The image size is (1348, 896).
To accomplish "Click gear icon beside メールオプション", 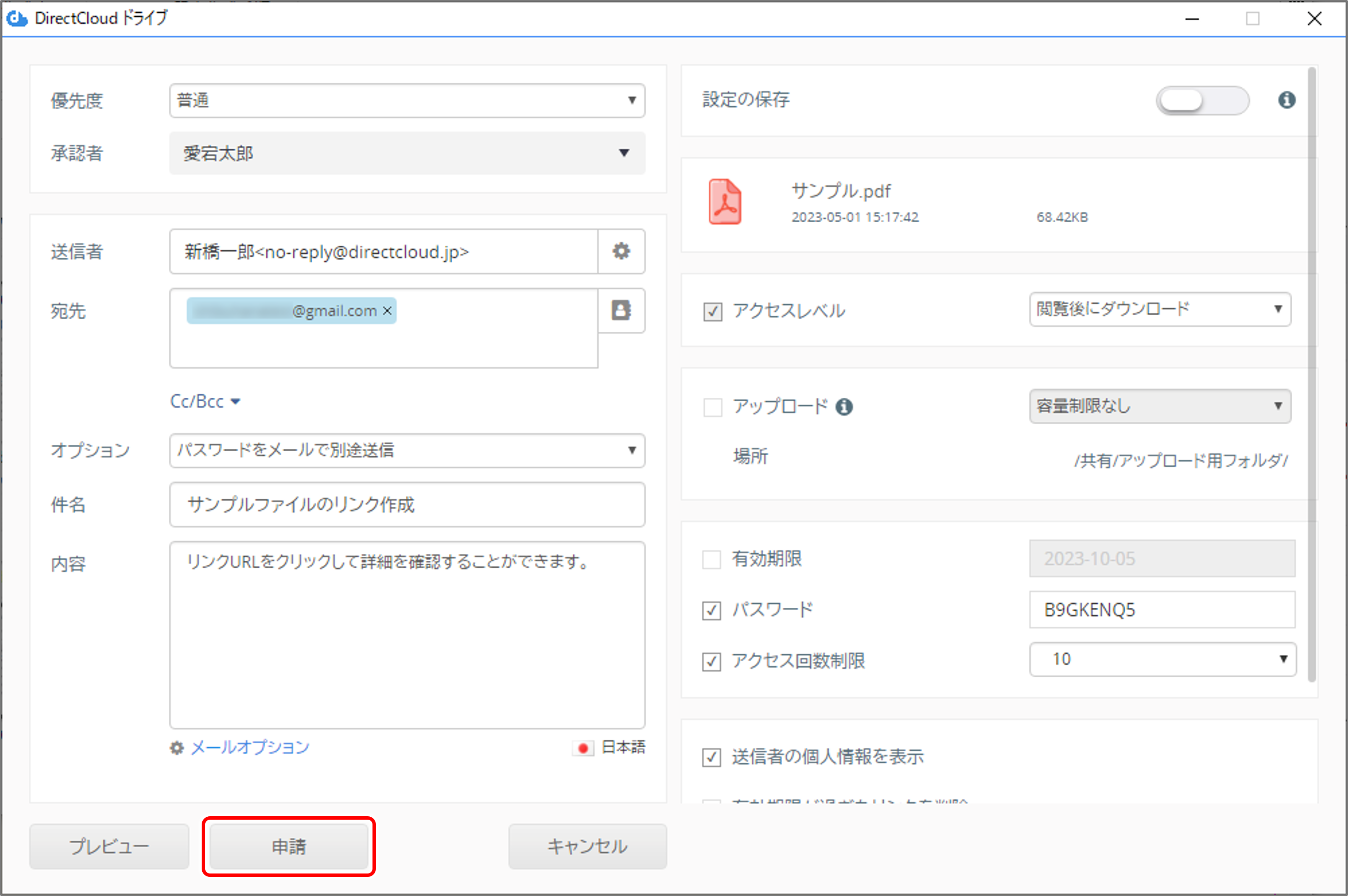I will tap(177, 747).
